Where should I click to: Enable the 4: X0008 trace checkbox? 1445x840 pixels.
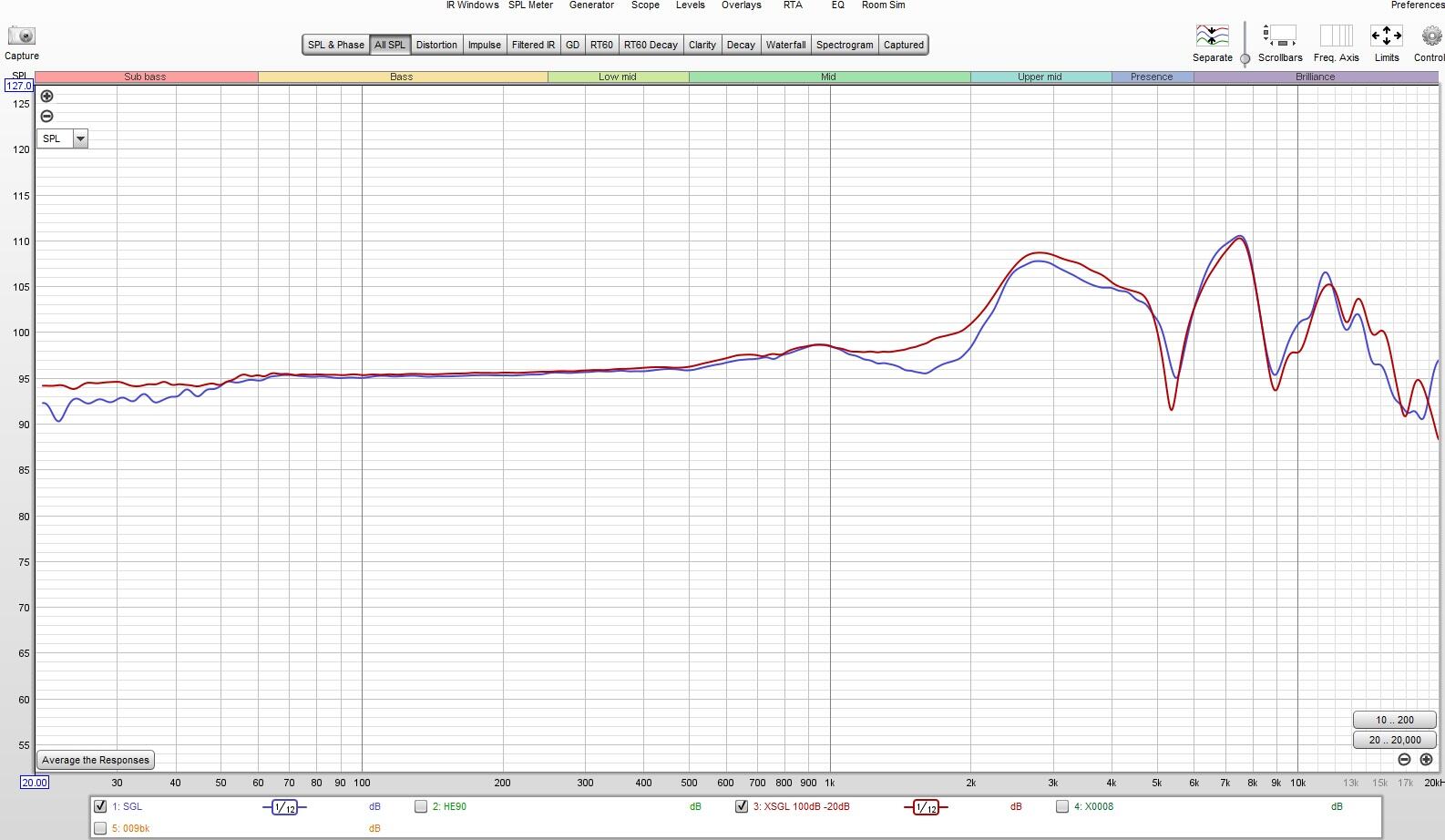[x=1062, y=806]
